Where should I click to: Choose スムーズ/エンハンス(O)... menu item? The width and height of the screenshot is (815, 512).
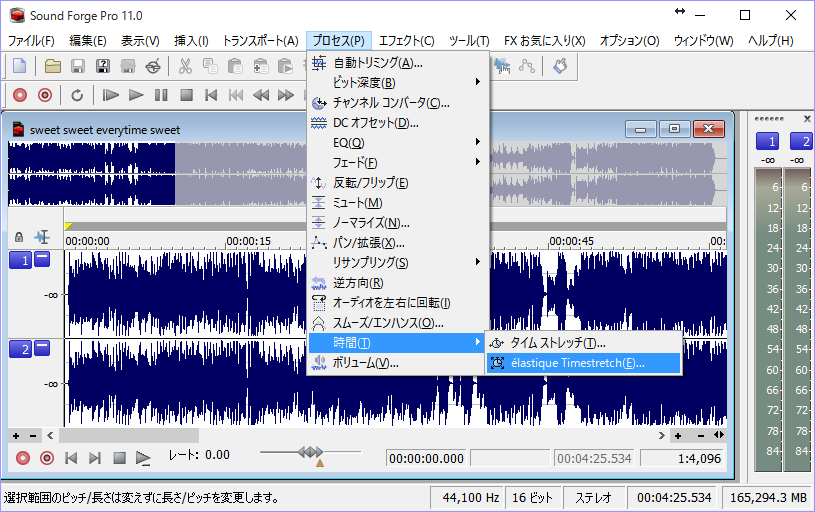pos(398,323)
